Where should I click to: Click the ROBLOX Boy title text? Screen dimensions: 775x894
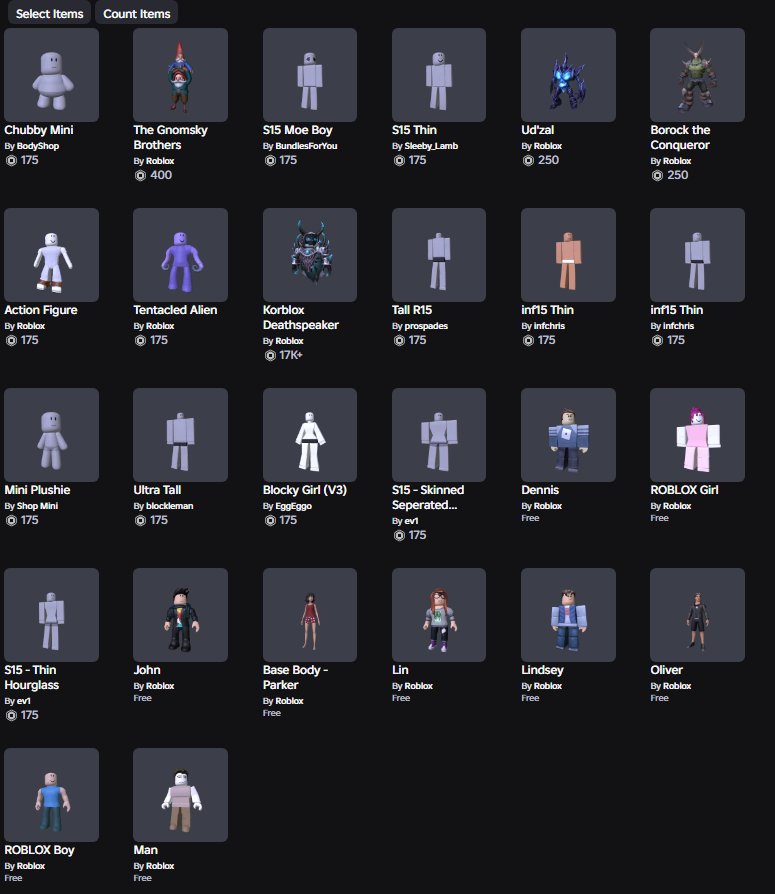(x=39, y=850)
